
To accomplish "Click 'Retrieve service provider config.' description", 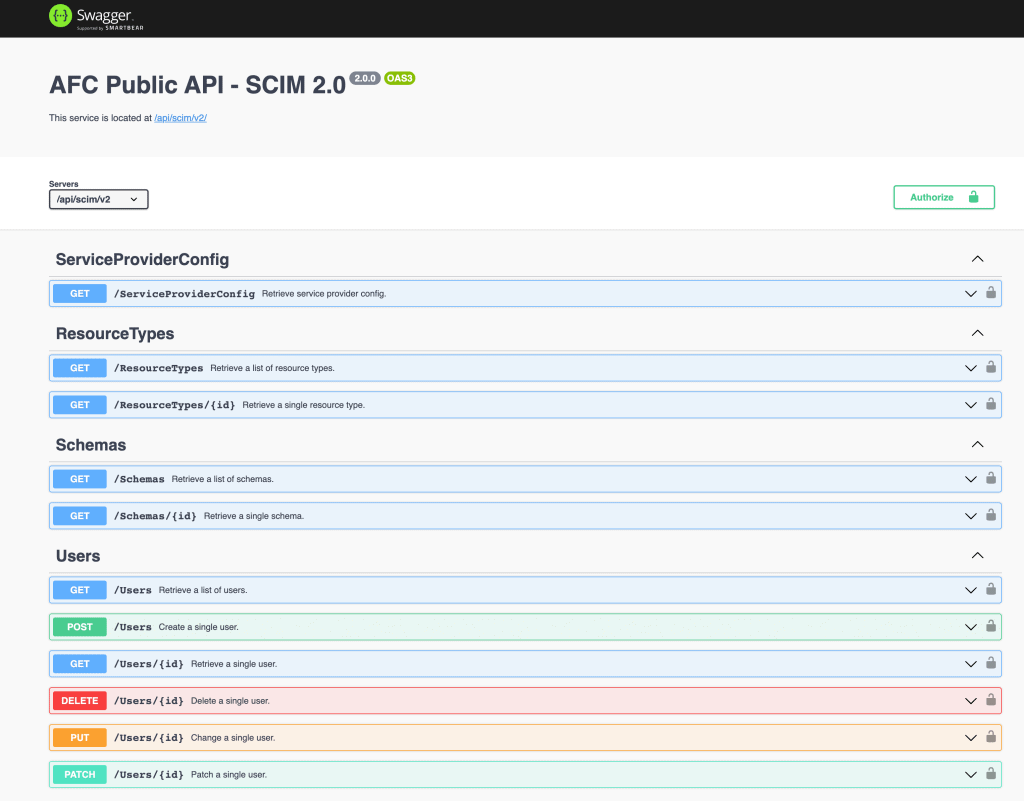I will point(324,294).
